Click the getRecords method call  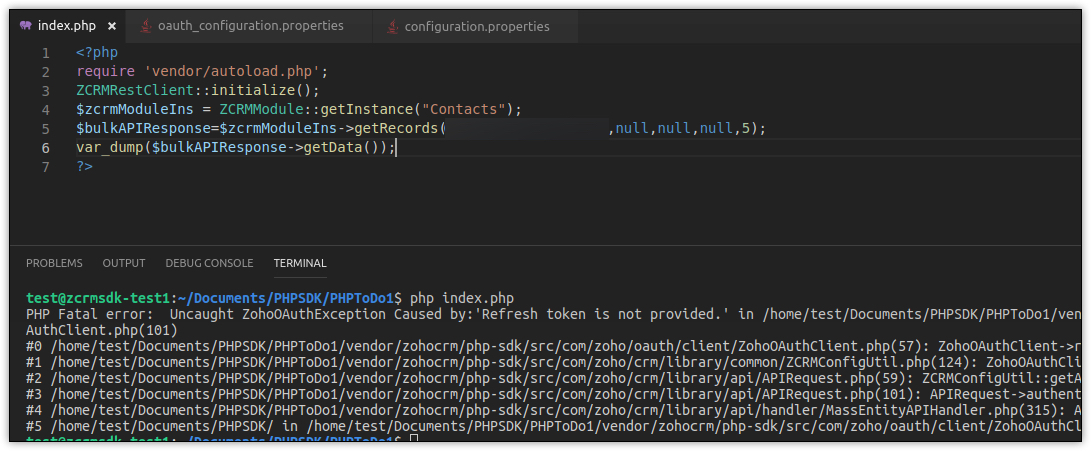397,129
